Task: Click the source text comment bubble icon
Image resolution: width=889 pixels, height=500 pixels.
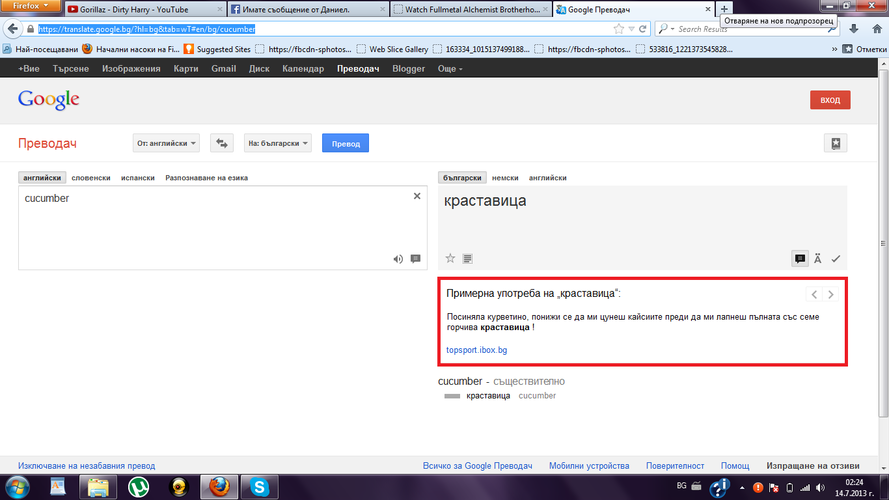Action: [416, 259]
